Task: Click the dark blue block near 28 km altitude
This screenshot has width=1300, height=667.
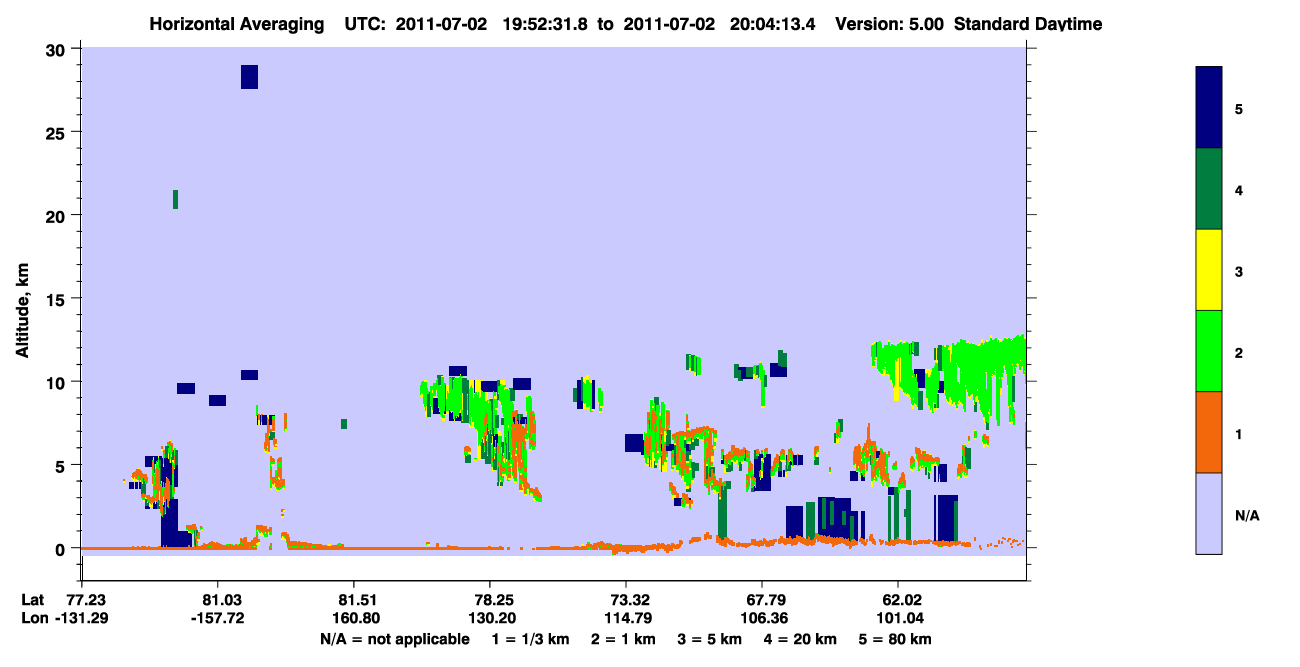Action: 249,77
